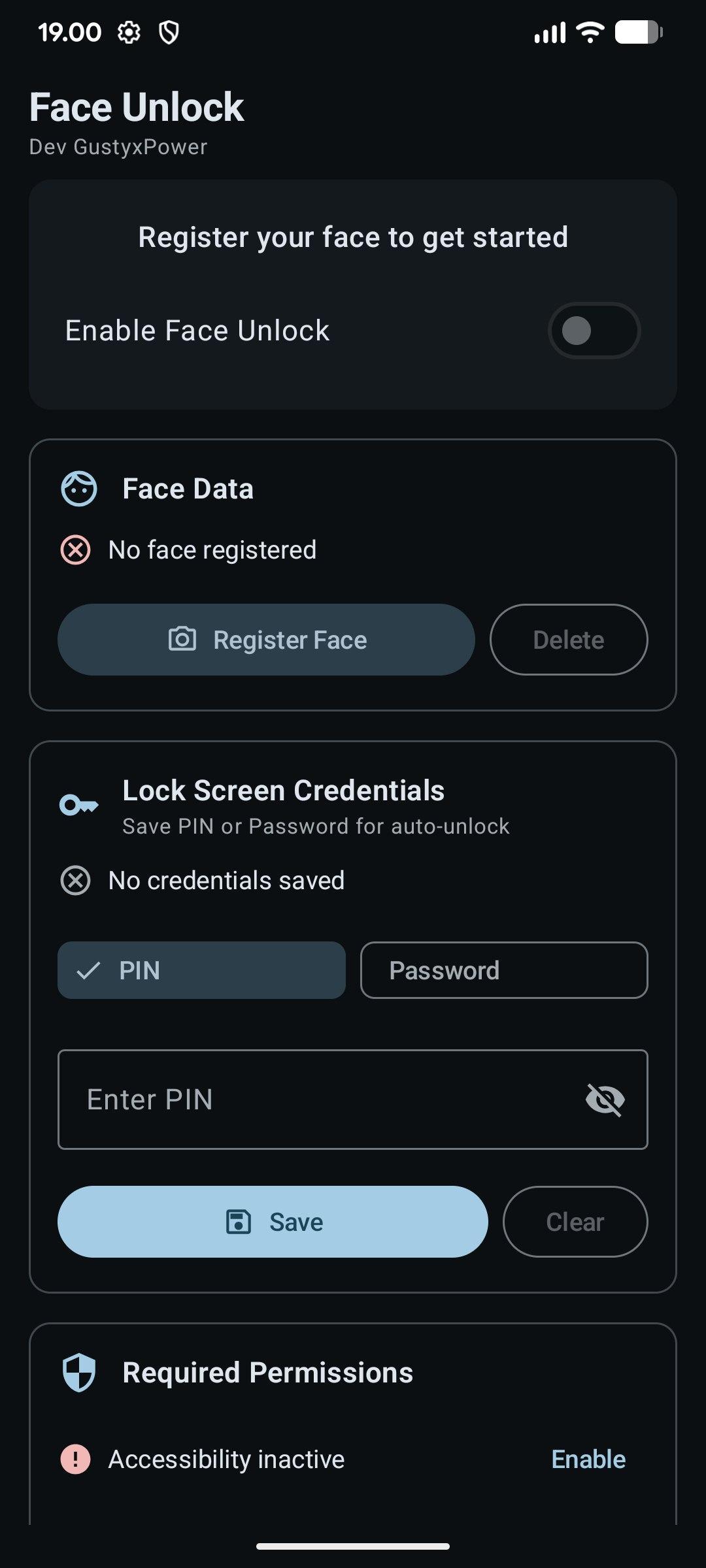Save the entered credentials
Image resolution: width=706 pixels, height=1568 pixels.
point(273,1222)
